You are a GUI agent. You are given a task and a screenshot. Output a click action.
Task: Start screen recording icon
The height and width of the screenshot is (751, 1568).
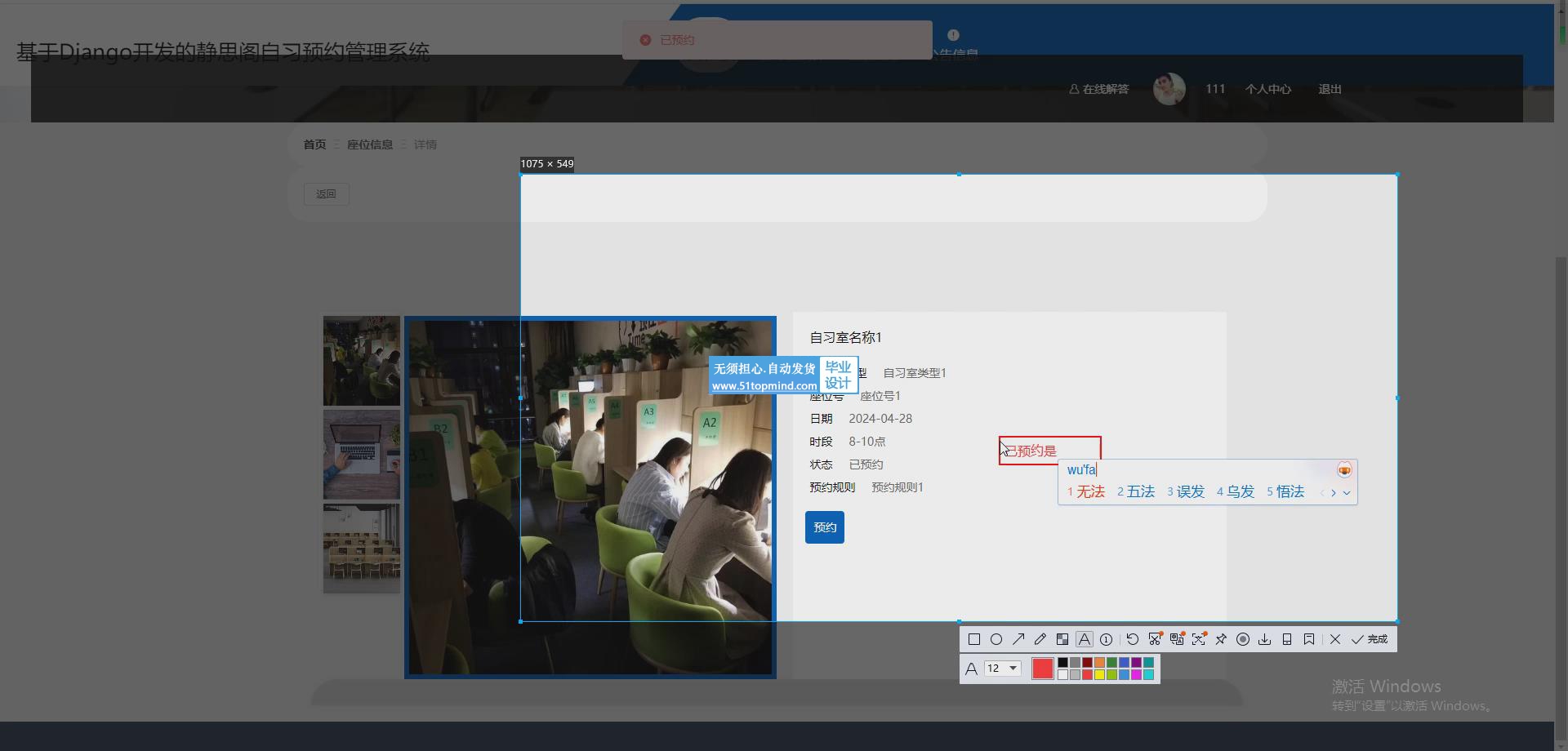[x=1243, y=639]
